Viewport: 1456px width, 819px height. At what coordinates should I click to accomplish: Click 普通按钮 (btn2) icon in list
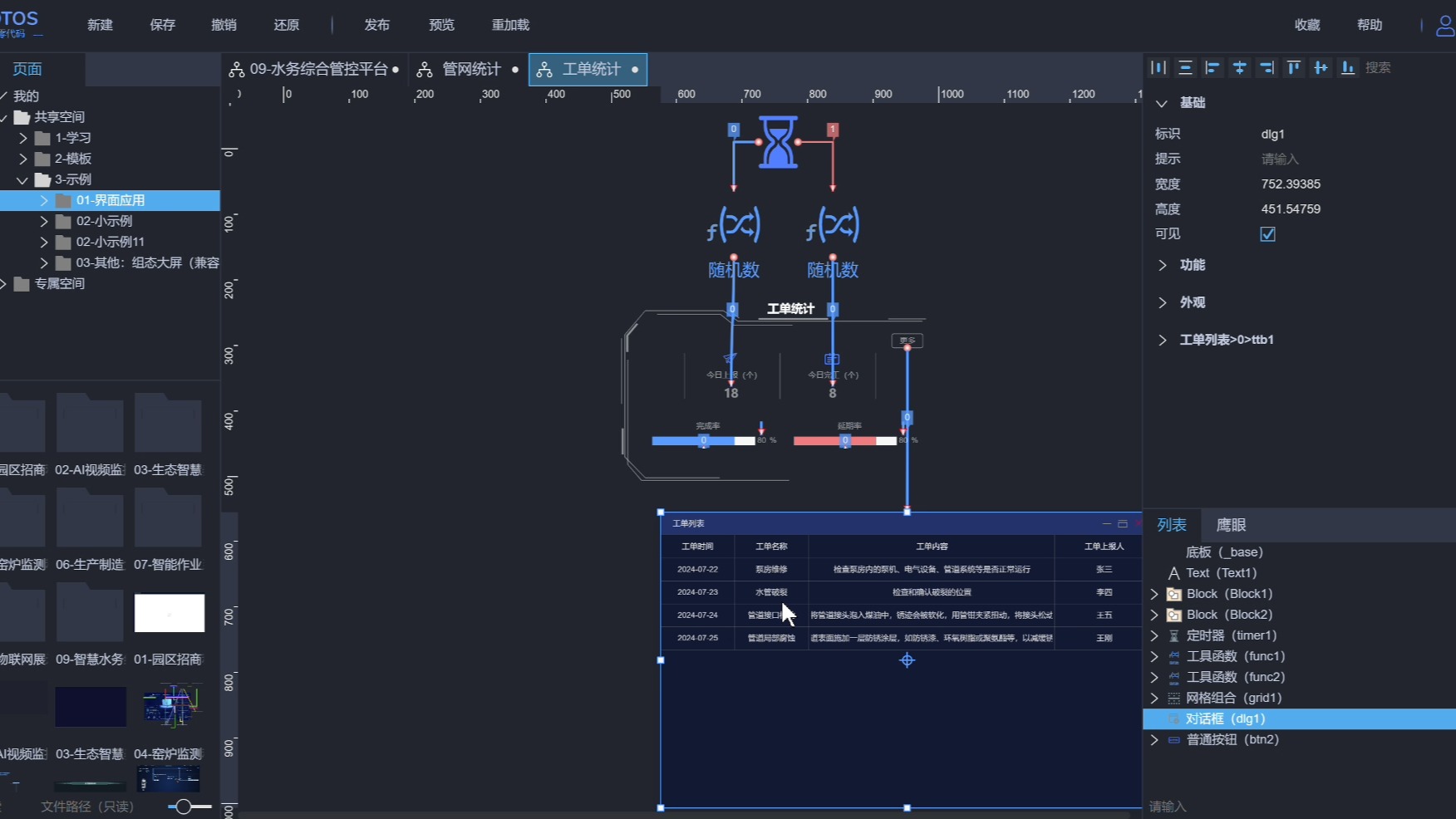tap(1174, 739)
